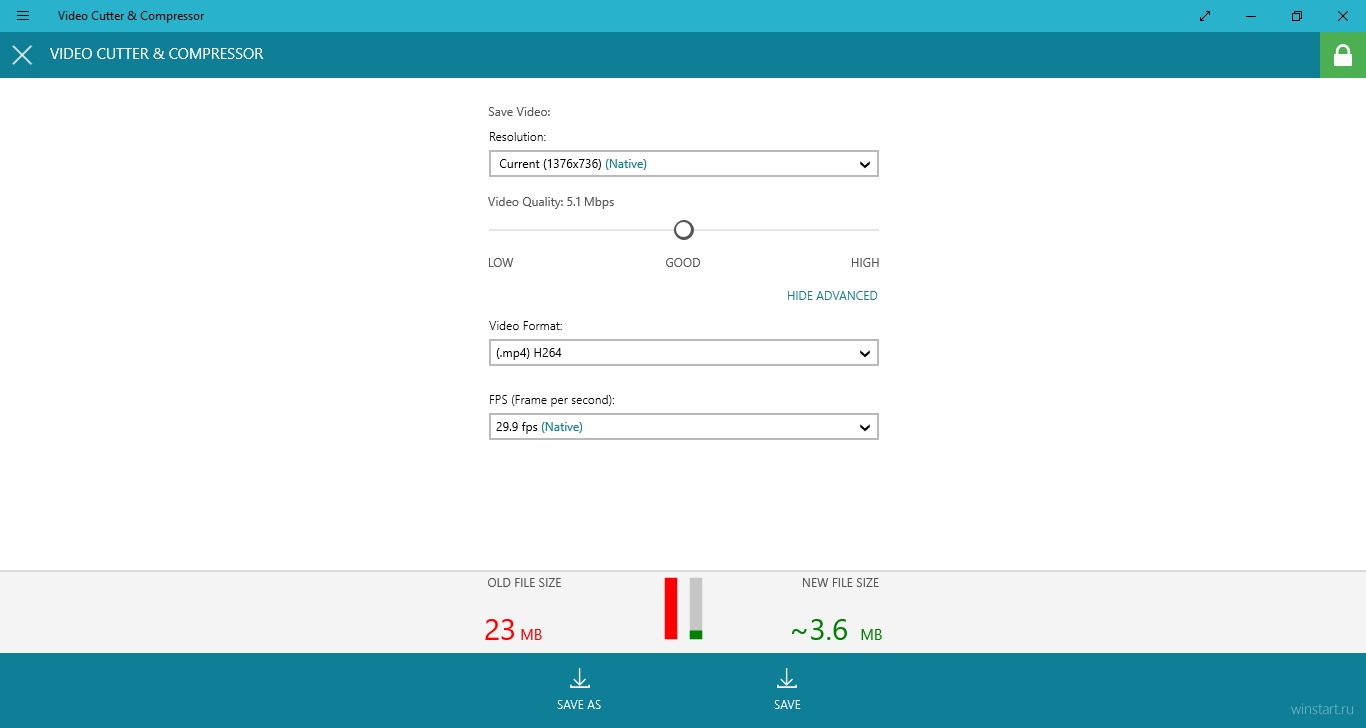Expand the Video Format combo box

click(x=684, y=353)
